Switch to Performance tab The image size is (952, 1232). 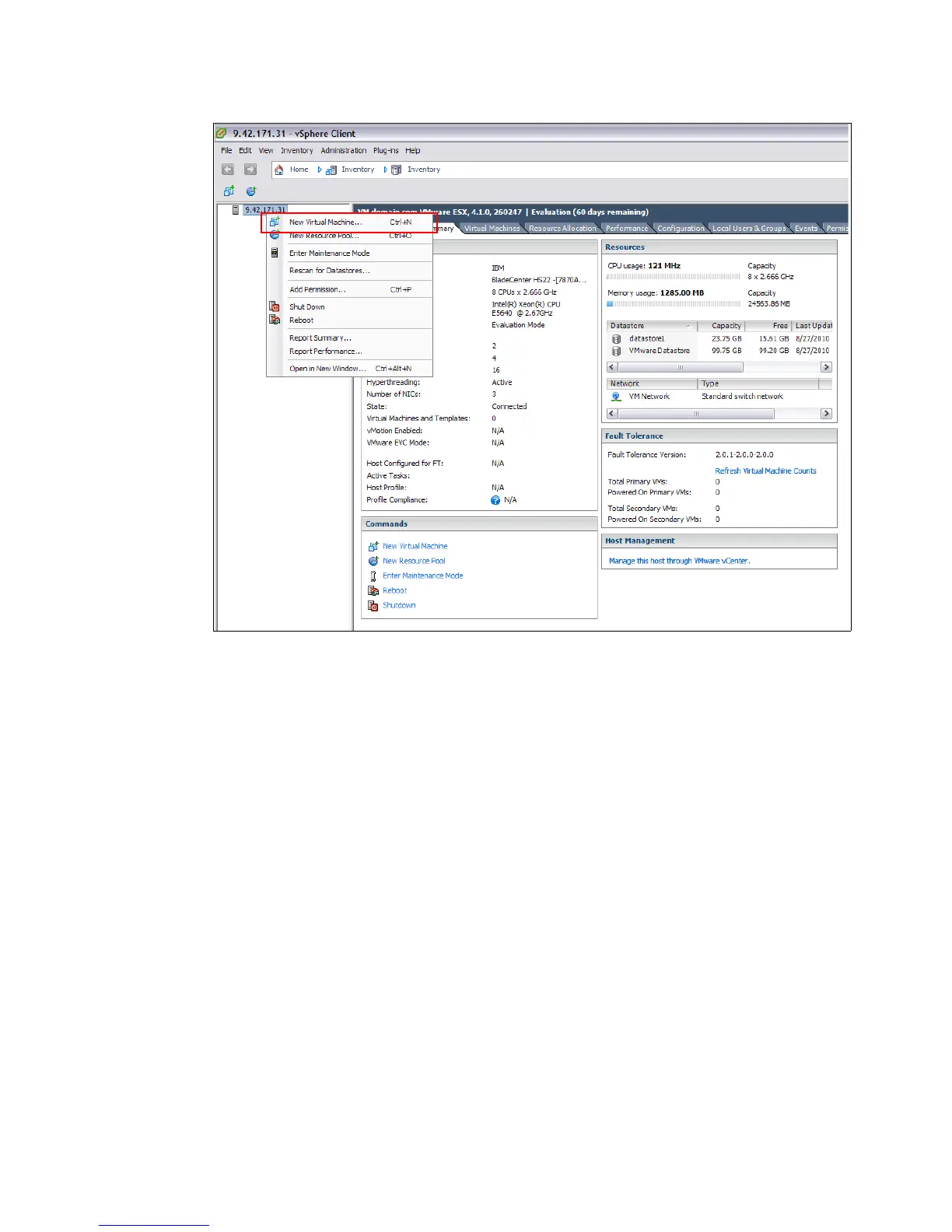click(627, 228)
